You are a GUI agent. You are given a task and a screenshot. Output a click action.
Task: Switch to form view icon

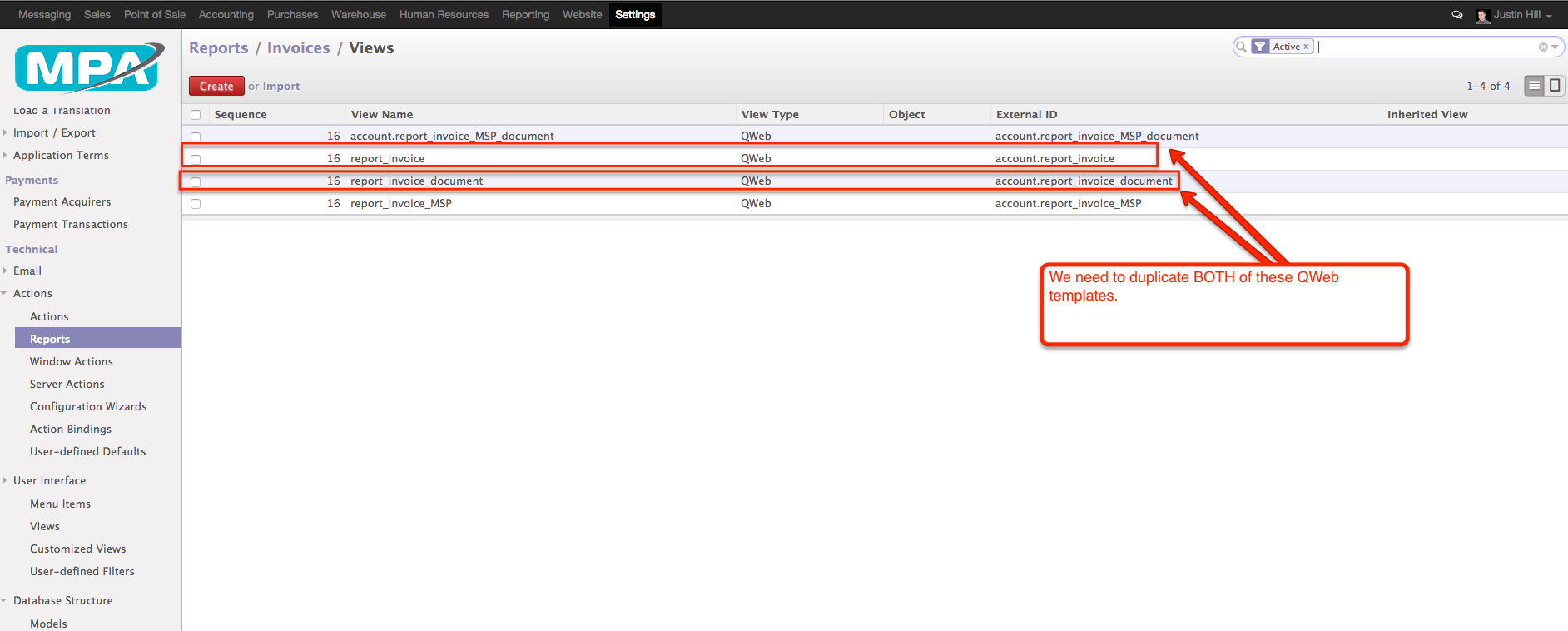point(1555,86)
